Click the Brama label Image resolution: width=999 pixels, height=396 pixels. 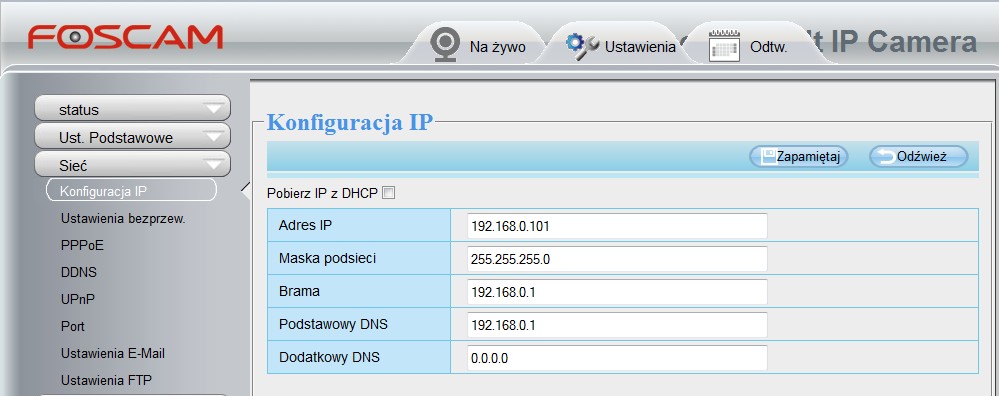click(x=299, y=292)
